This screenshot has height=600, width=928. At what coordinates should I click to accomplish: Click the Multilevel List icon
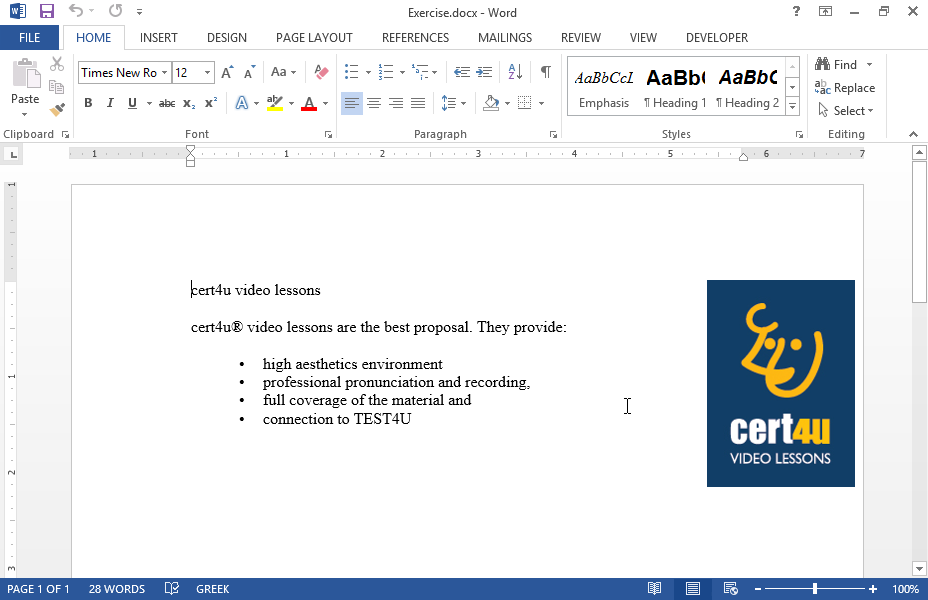coord(420,72)
